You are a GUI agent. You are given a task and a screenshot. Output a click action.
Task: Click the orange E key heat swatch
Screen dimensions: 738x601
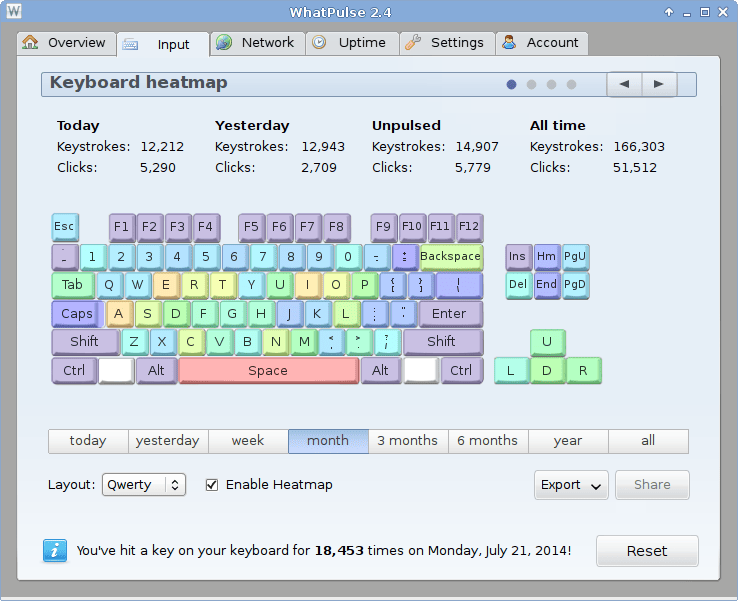[x=165, y=285]
